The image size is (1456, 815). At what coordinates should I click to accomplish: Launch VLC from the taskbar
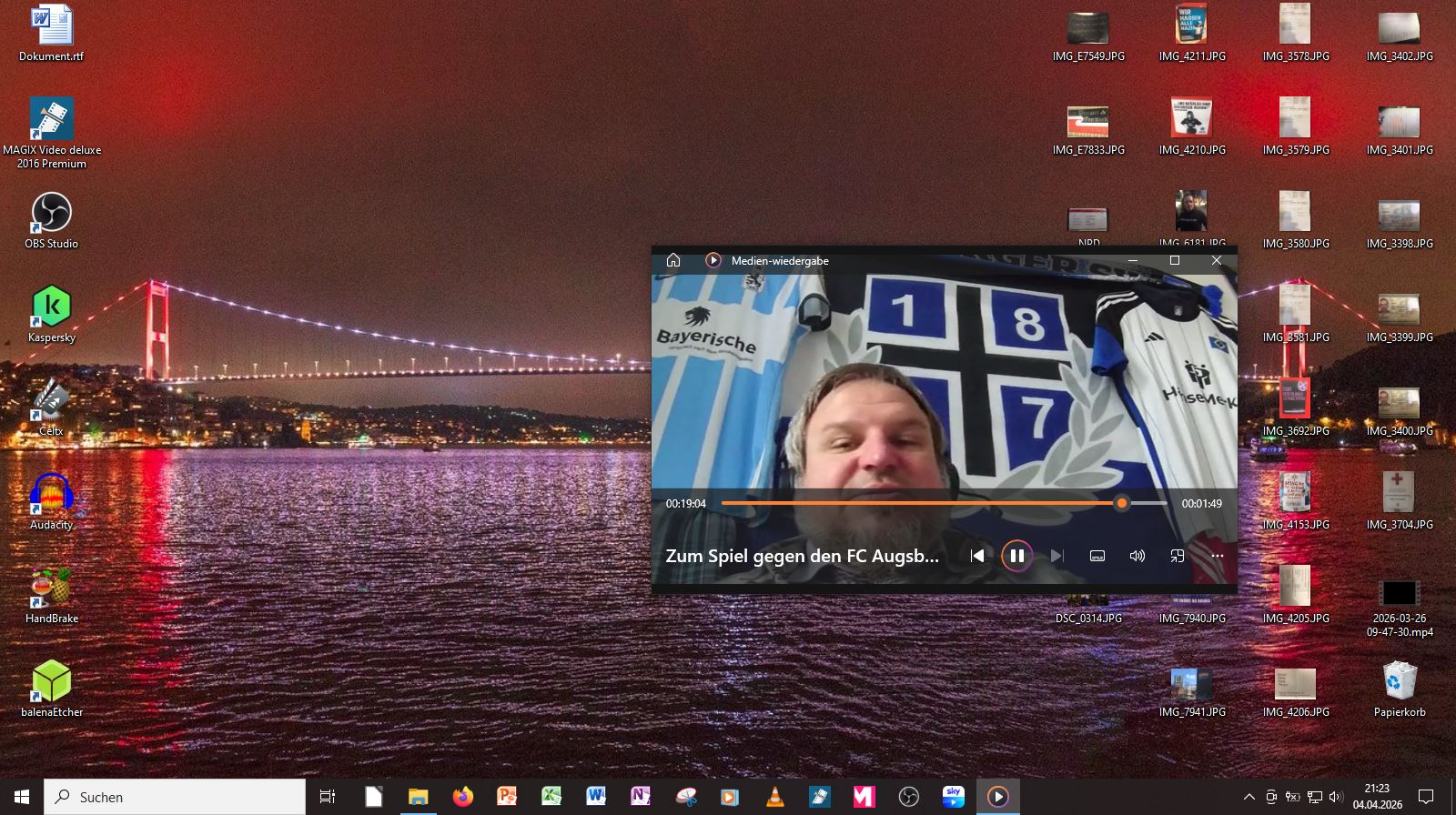point(774,797)
